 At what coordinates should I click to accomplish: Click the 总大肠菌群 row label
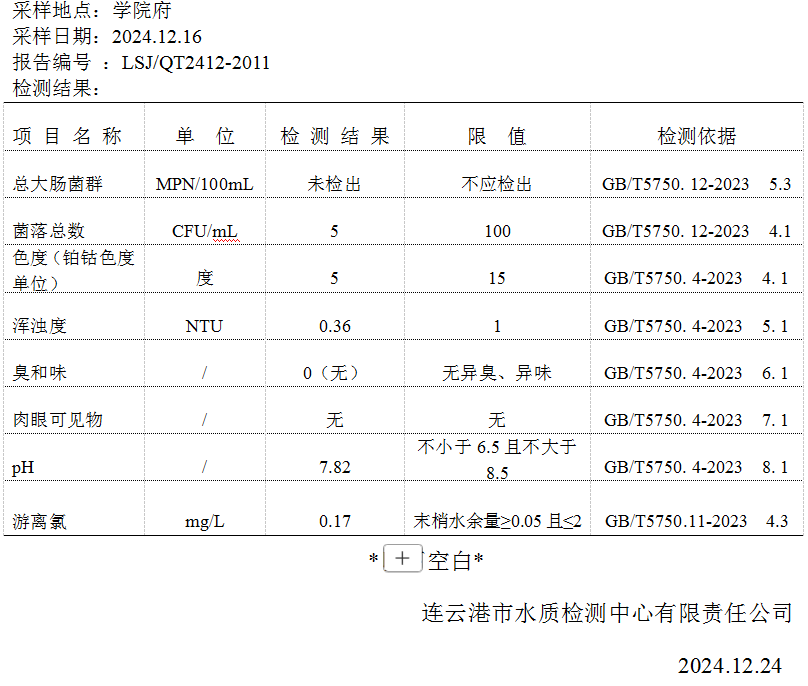point(58,184)
